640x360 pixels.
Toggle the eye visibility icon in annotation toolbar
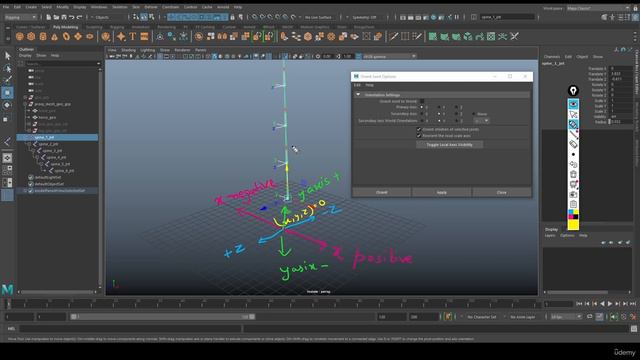[x=573, y=104]
